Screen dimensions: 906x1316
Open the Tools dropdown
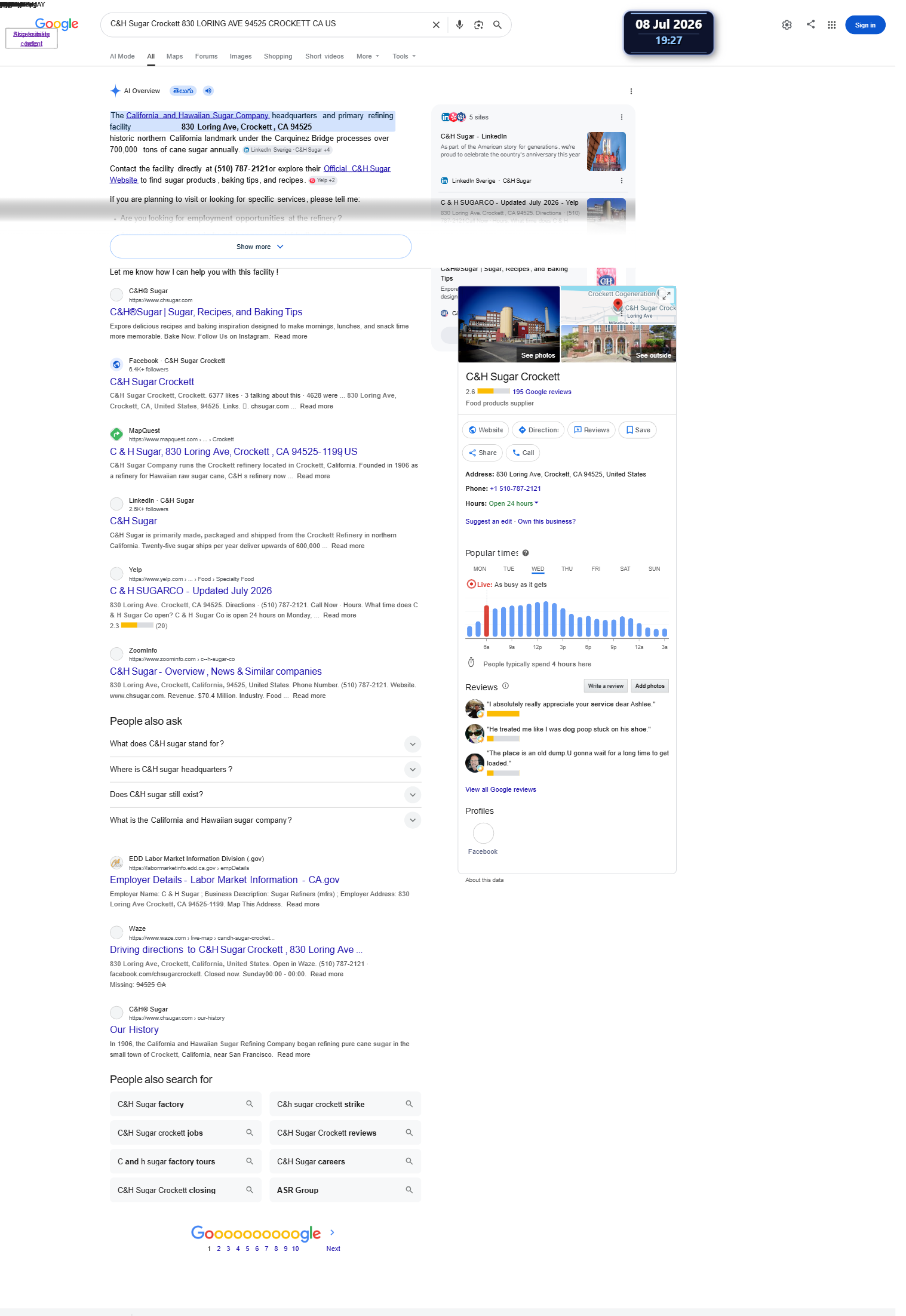404,57
